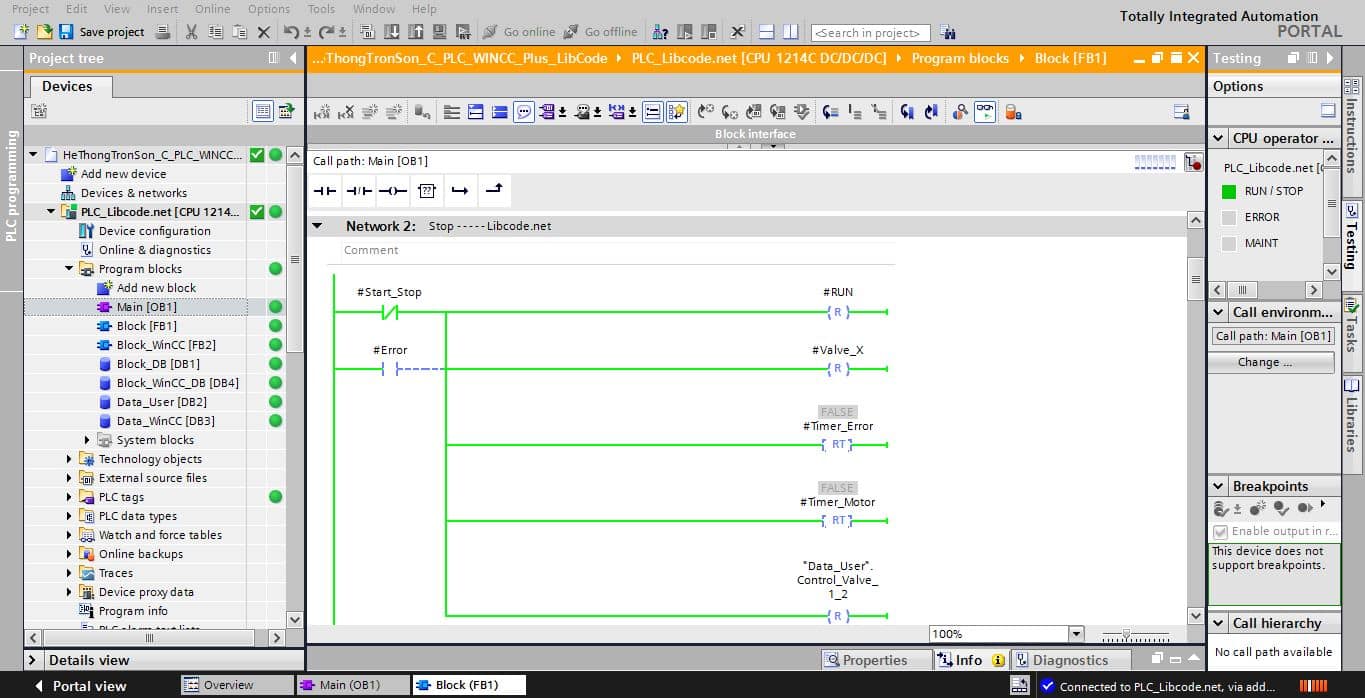Image resolution: width=1365 pixels, height=698 pixels.
Task: Expand the System blocks folder
Action: 87,440
